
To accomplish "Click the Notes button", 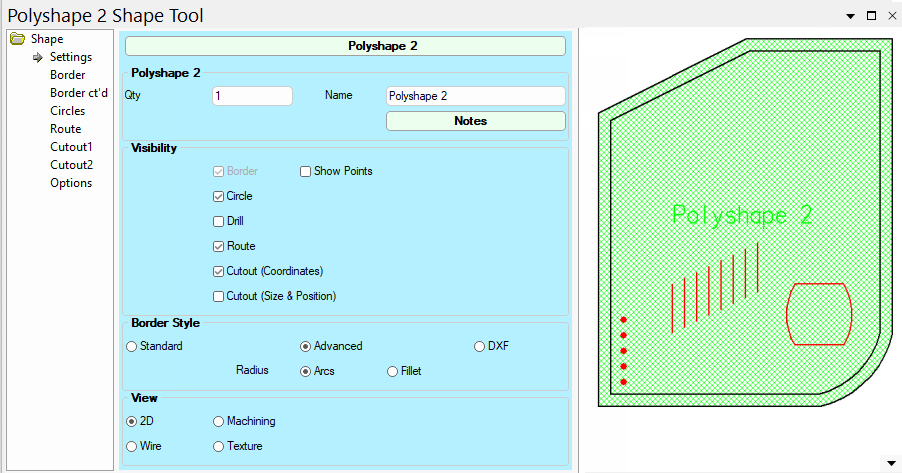I will 475,121.
